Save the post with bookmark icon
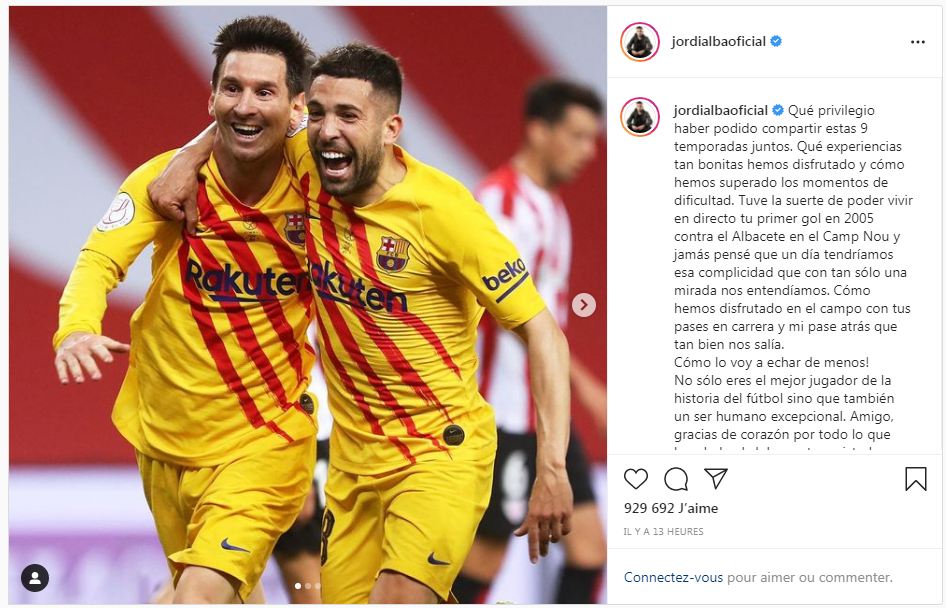The height and width of the screenshot is (608, 946). click(915, 479)
